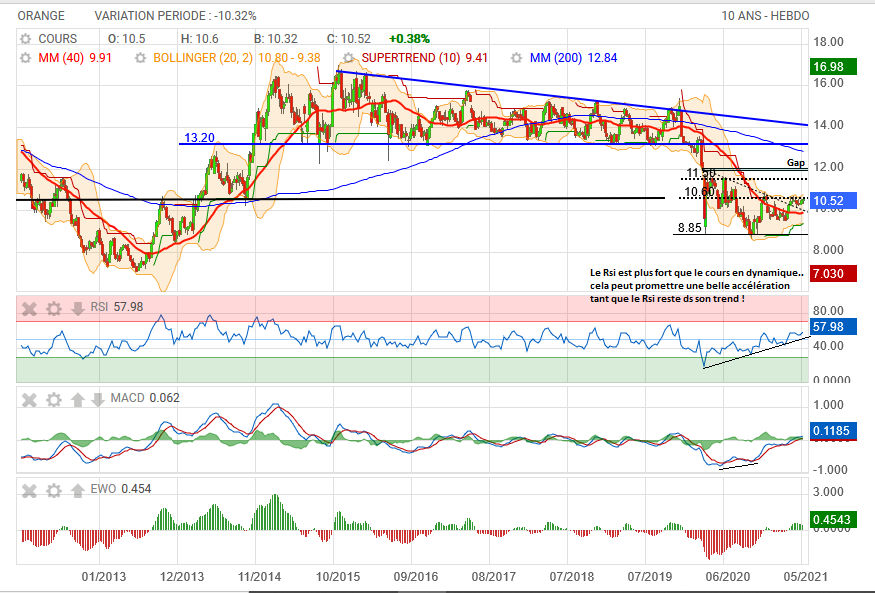Click the 13.20 resistance line label

pyautogui.click(x=199, y=138)
